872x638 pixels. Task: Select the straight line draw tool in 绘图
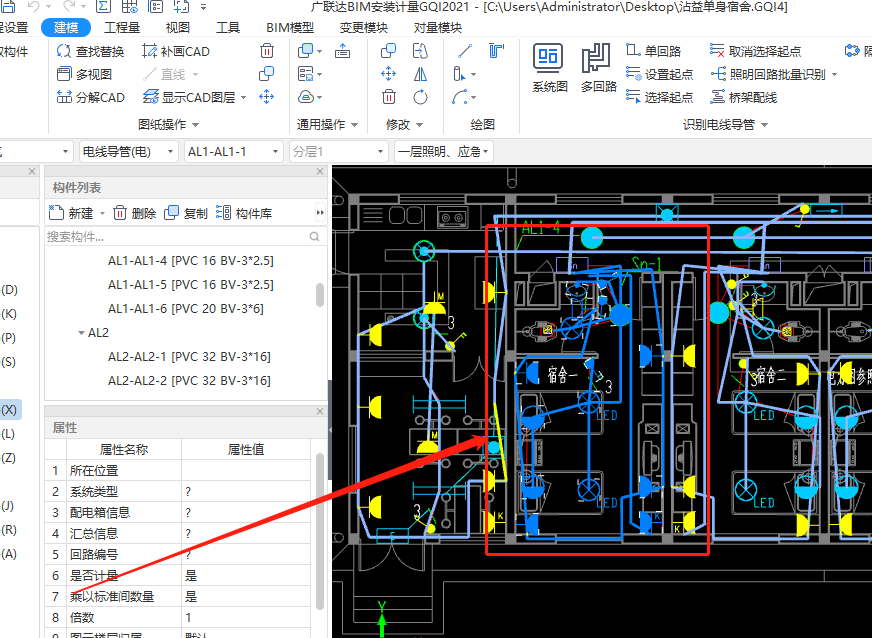click(x=465, y=51)
